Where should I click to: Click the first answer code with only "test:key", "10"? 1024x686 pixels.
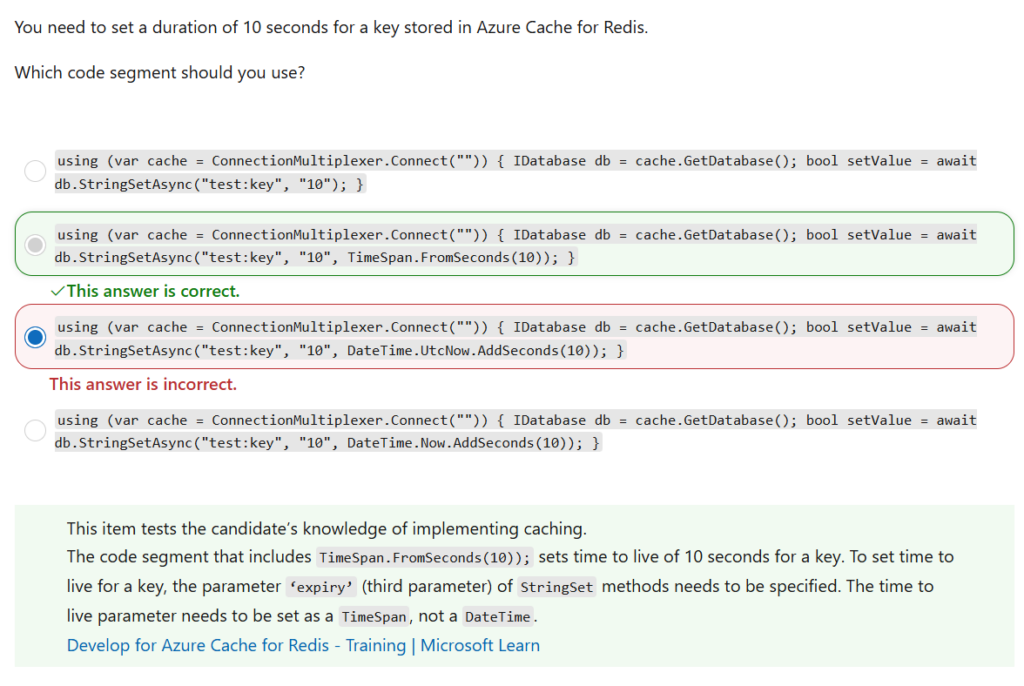516,172
